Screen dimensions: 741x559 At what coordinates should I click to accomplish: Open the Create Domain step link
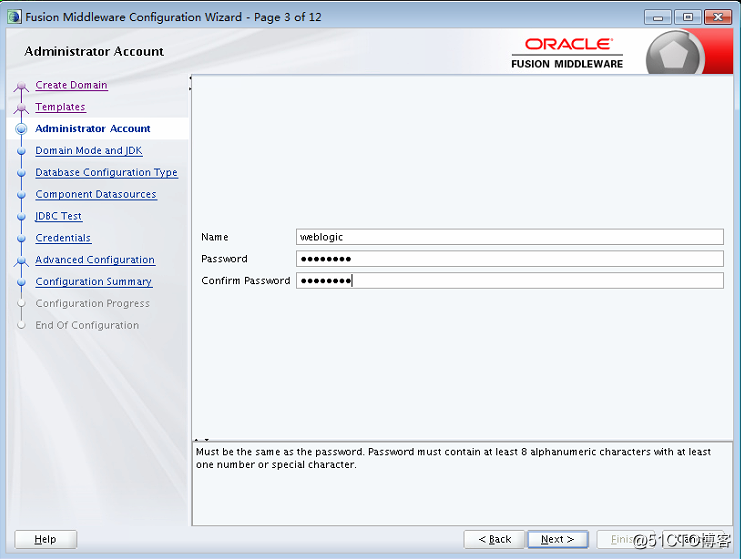click(x=71, y=85)
